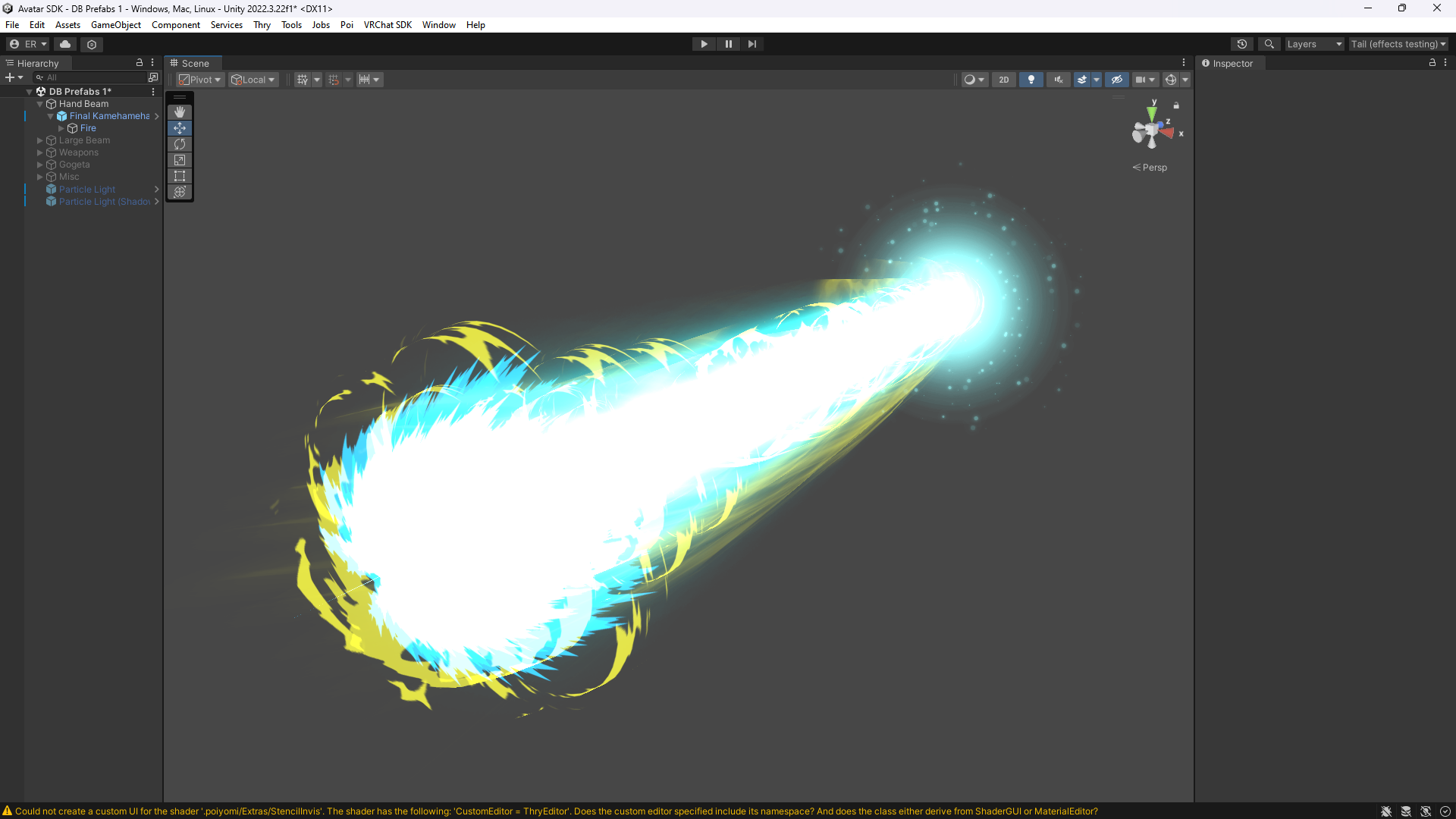Expand the Large Beam hierarchy item
The image size is (1456, 819).
[x=40, y=140]
